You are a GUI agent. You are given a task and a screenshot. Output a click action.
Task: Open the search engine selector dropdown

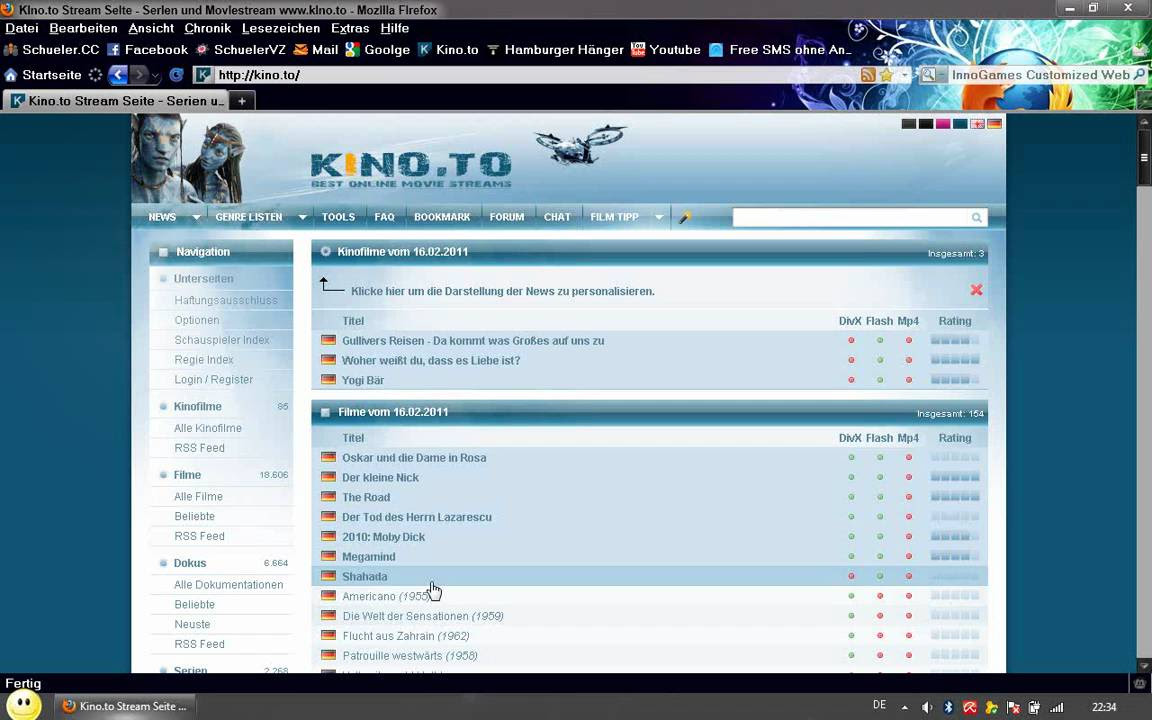(x=932, y=75)
